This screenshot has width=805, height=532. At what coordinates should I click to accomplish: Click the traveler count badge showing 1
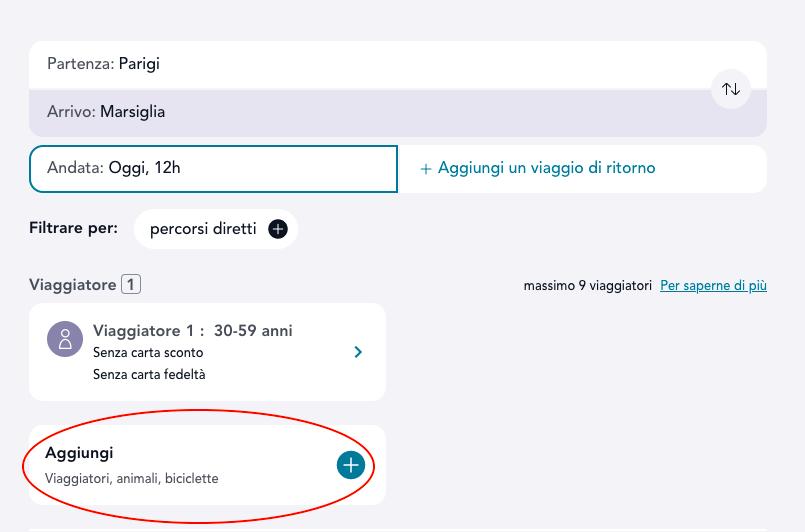coord(131,285)
